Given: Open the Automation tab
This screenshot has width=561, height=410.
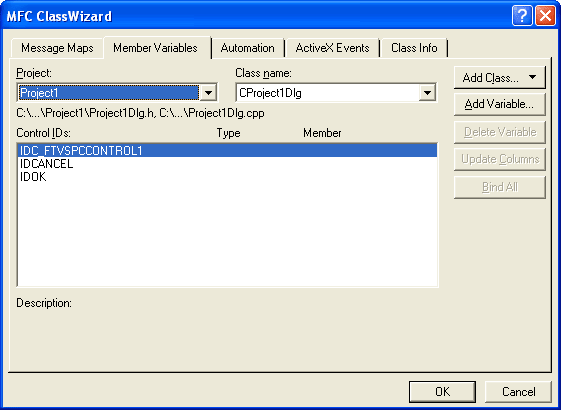Looking at the screenshot, I should coord(248,48).
